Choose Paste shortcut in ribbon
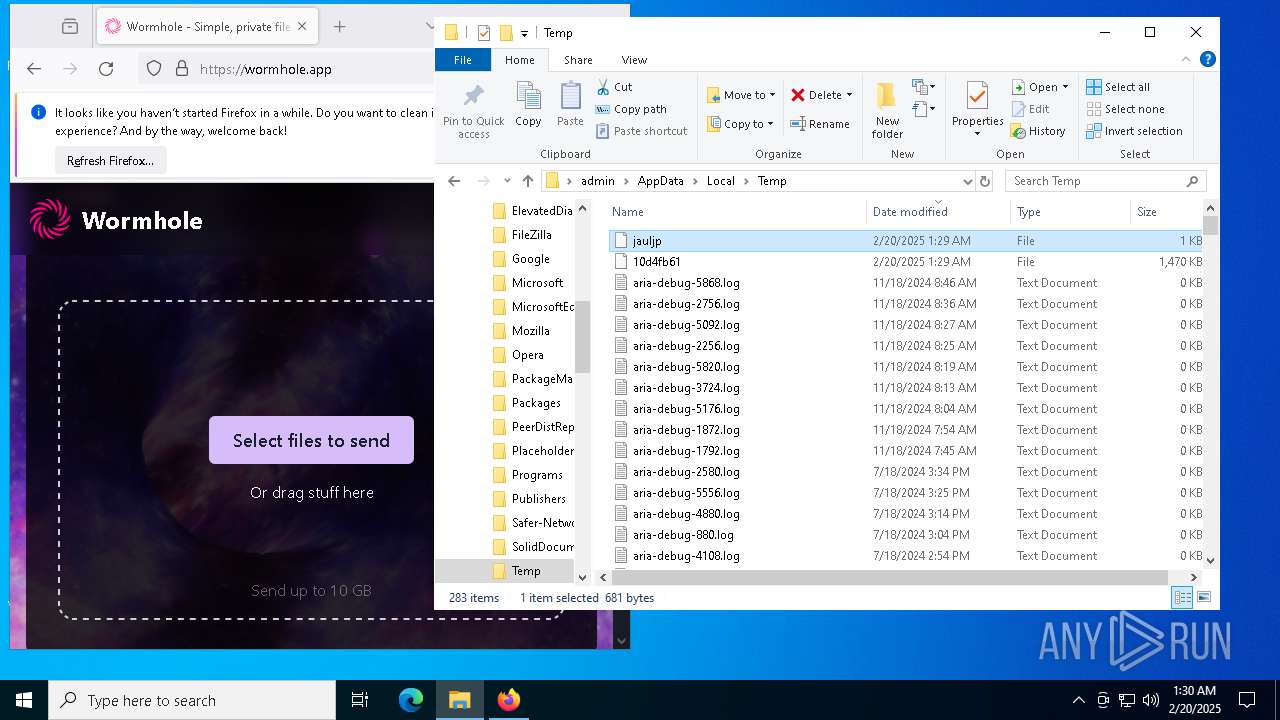 click(642, 131)
